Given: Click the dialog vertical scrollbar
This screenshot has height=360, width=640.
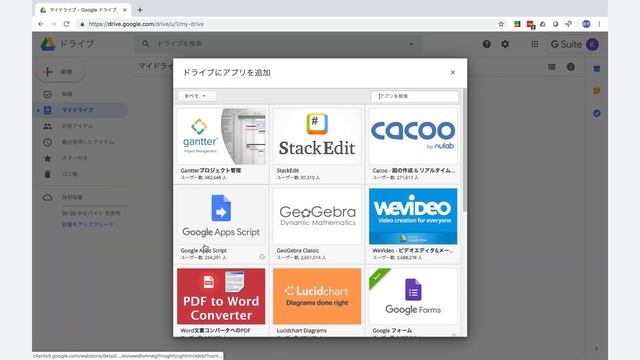Looking at the screenshot, I should (464, 149).
